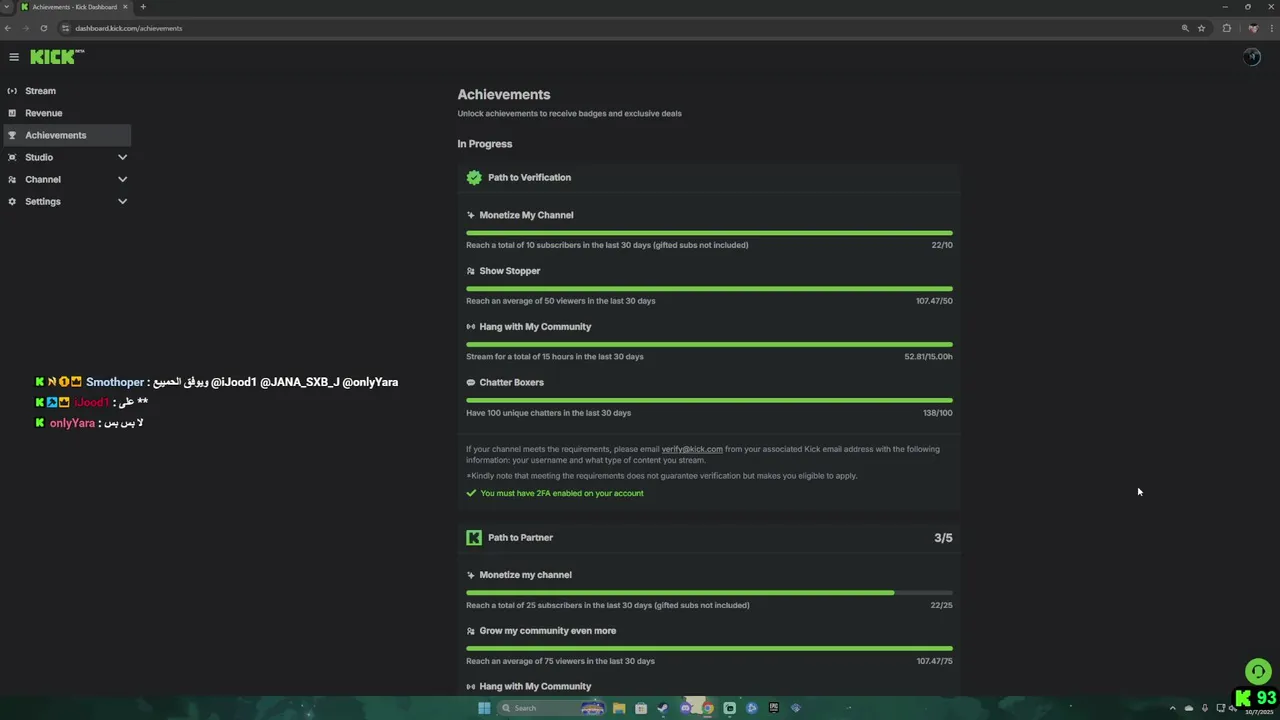Close the Achievements browser tab
Image resolution: width=1280 pixels, height=720 pixels.
click(125, 7)
